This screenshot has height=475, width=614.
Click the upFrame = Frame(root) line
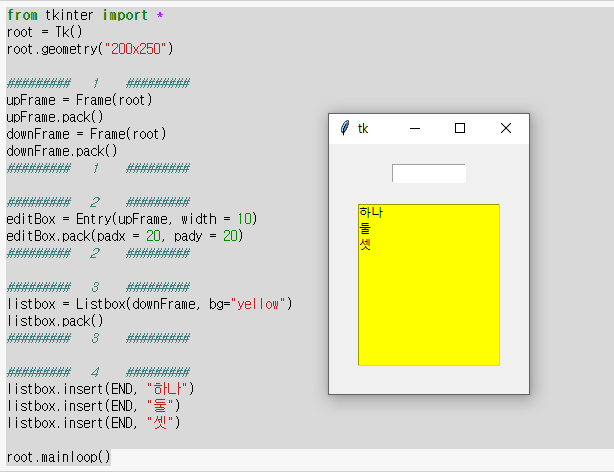click(x=79, y=100)
